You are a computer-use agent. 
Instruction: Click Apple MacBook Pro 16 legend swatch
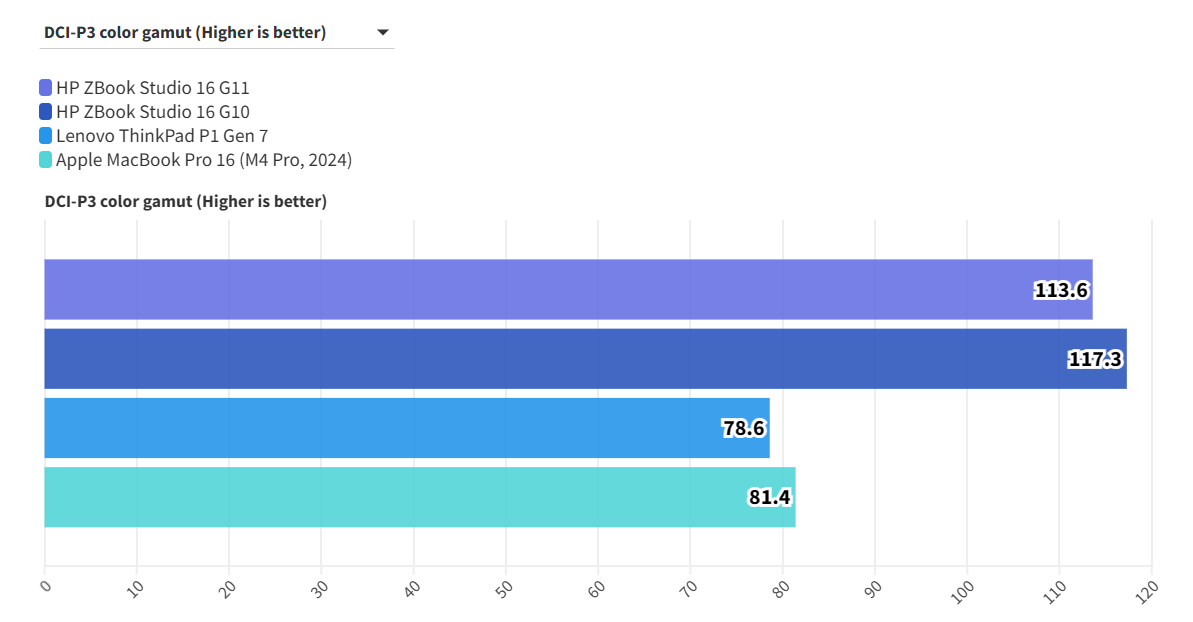pyautogui.click(x=46, y=160)
